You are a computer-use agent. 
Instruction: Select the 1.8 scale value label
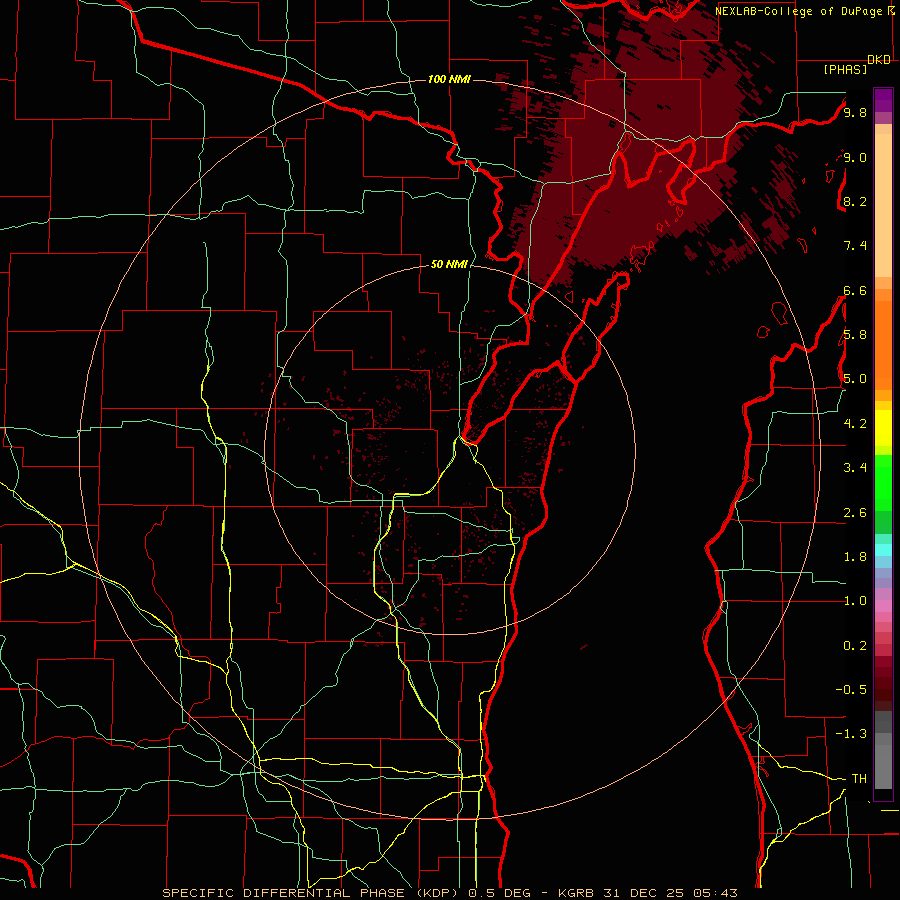tap(855, 556)
